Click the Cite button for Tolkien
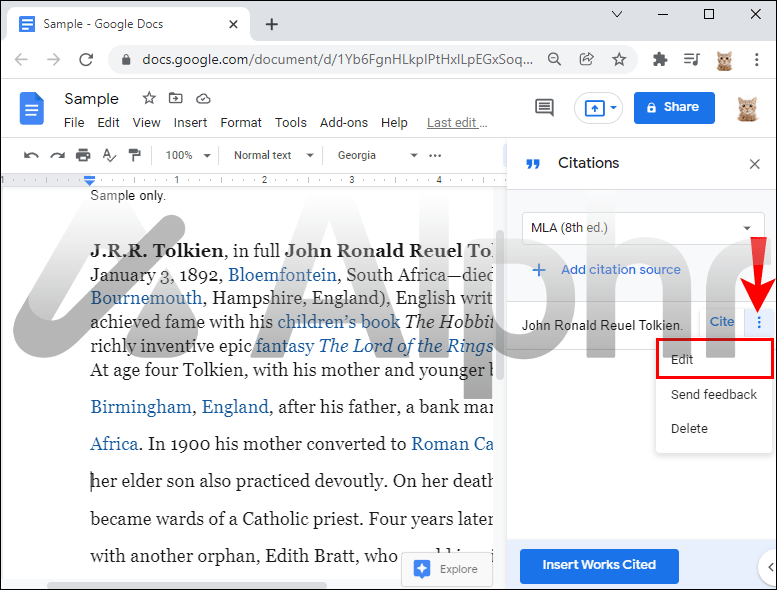Viewport: 777px width, 590px height. (x=722, y=322)
